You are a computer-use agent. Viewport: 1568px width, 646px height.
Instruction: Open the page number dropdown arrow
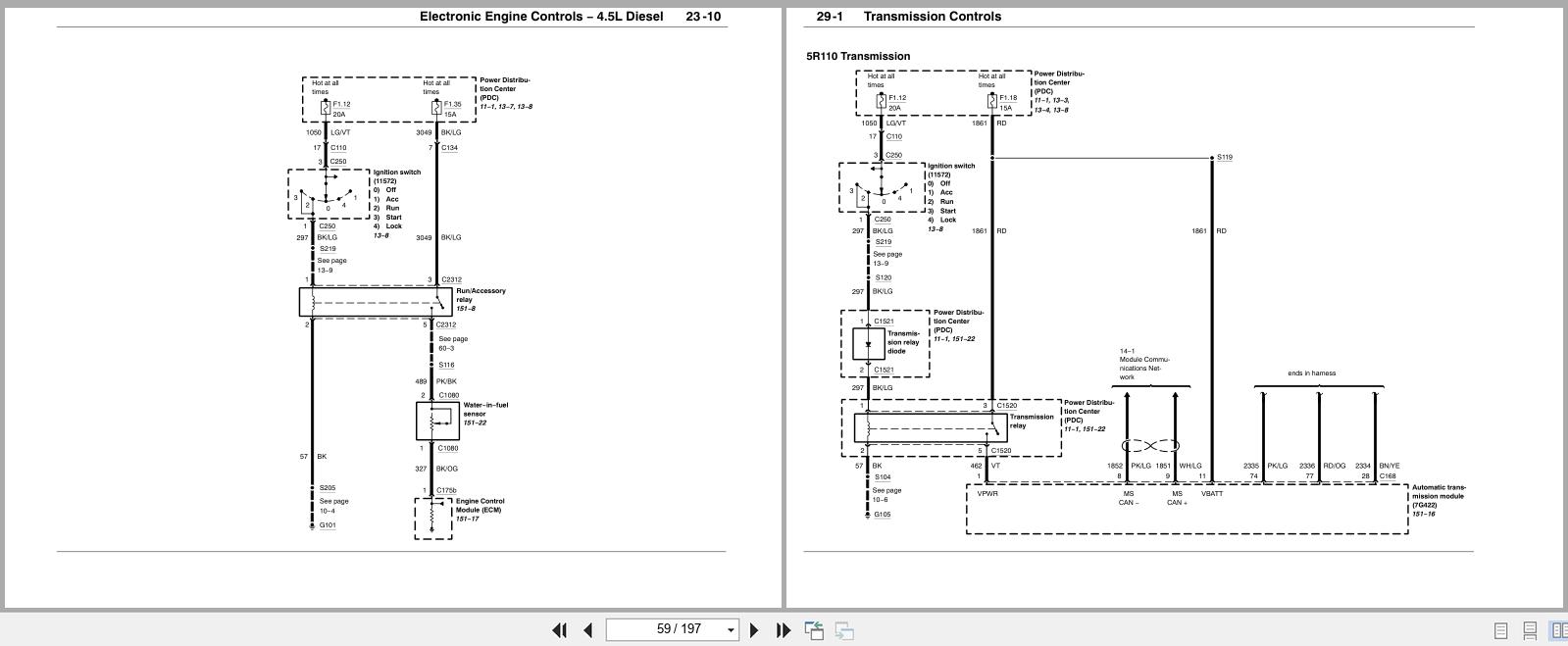click(731, 630)
